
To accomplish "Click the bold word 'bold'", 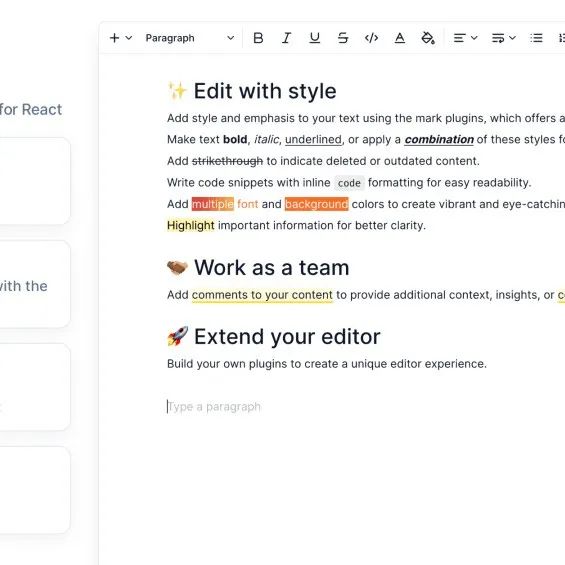I will [x=235, y=139].
